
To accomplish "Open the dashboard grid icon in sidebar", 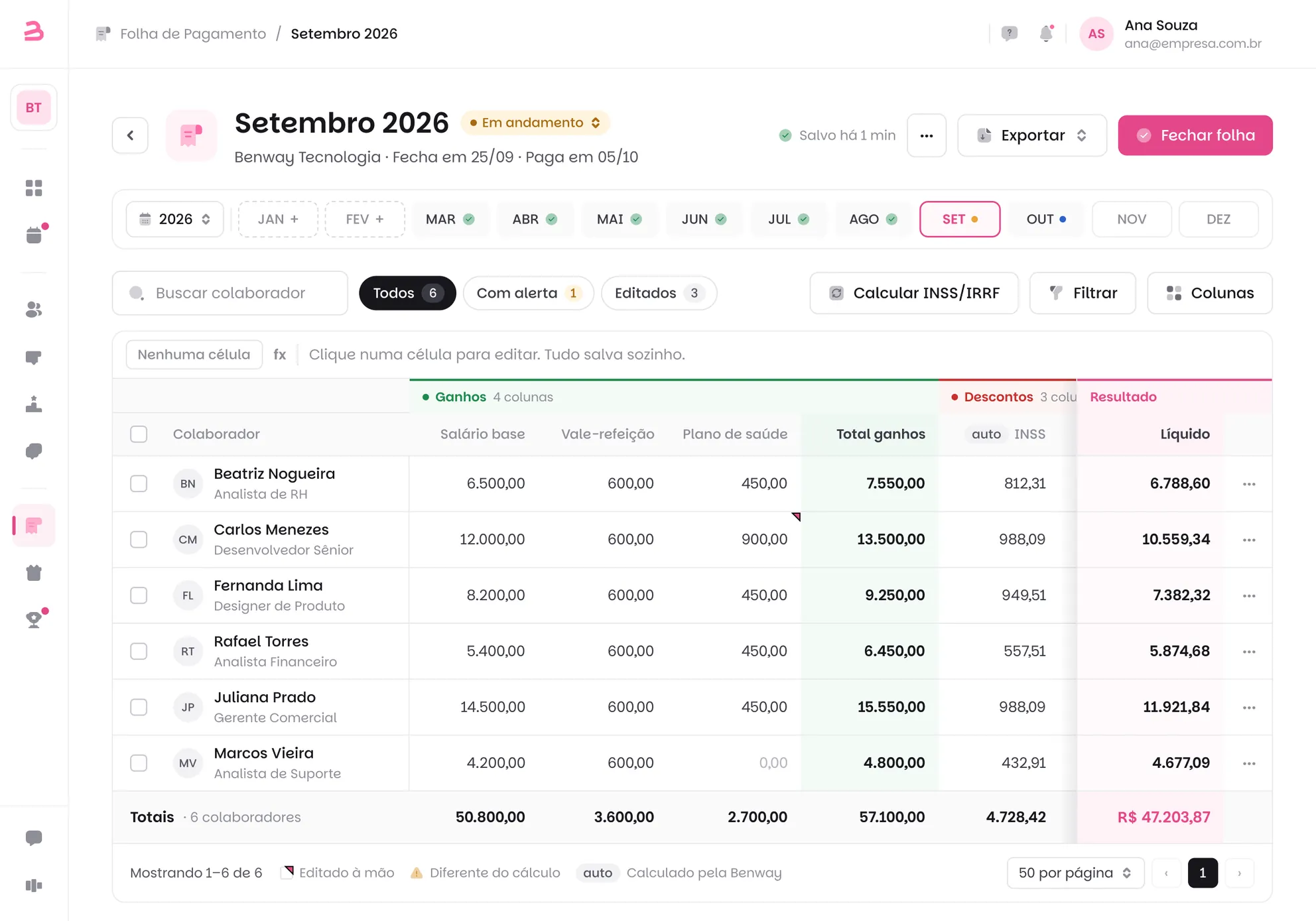I will pyautogui.click(x=34, y=188).
